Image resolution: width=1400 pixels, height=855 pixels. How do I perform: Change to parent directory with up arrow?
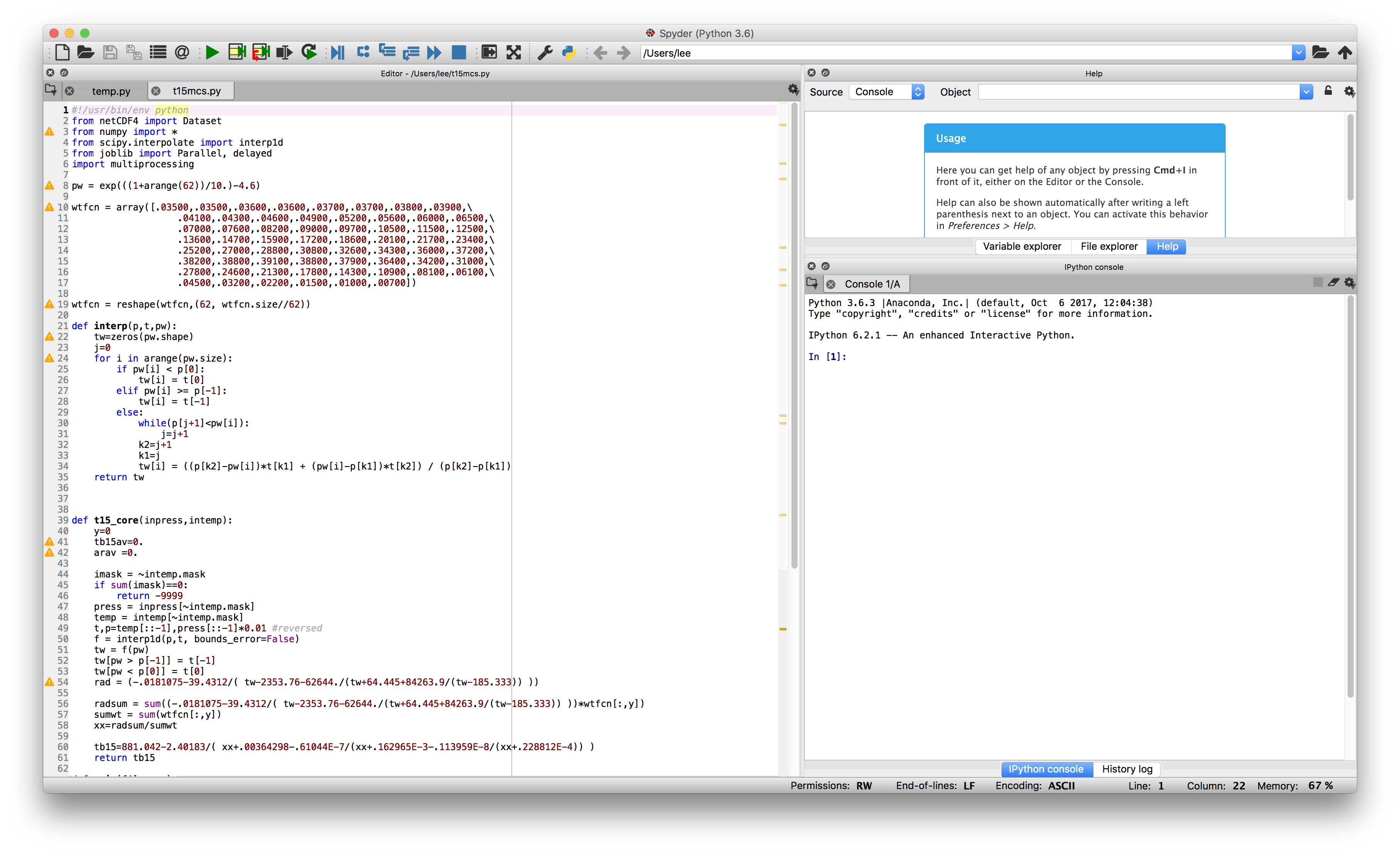[x=1345, y=53]
